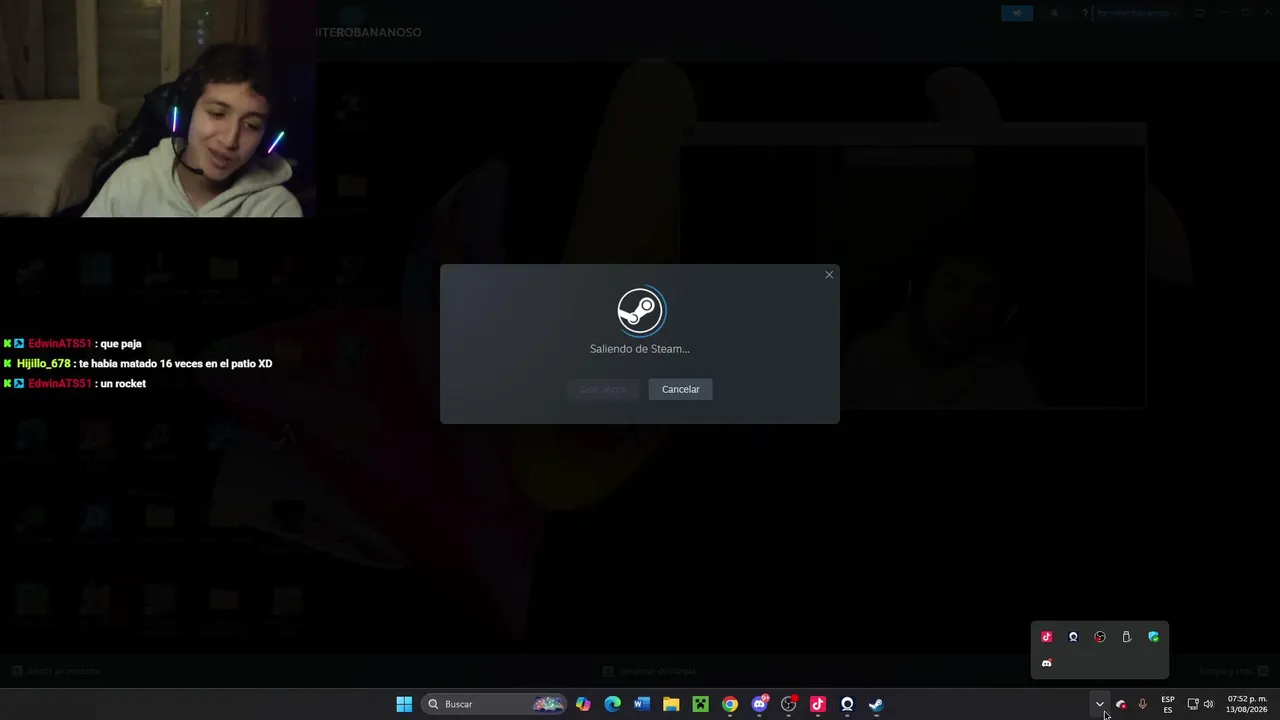The image size is (1280, 720).
Task: Click the streamer webcam overlay
Action: tap(158, 108)
